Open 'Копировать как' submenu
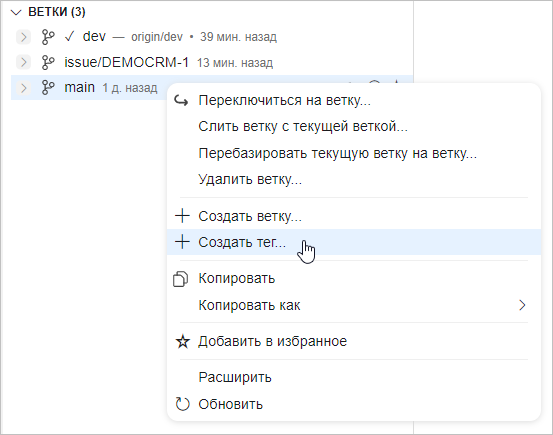The image size is (553, 435). click(x=354, y=305)
